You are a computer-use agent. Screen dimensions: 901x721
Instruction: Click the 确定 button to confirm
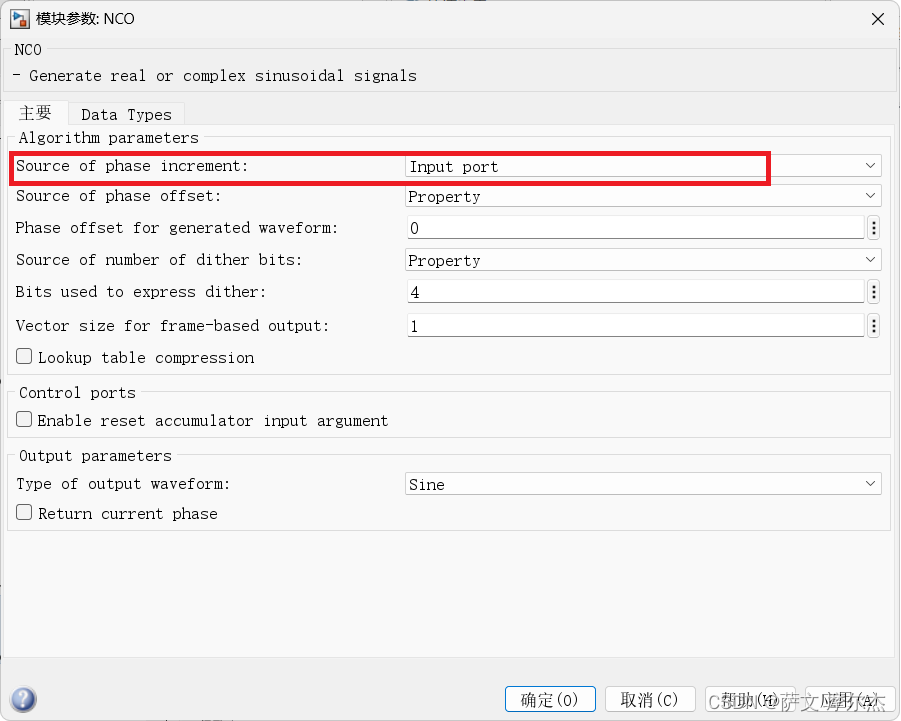tap(550, 699)
